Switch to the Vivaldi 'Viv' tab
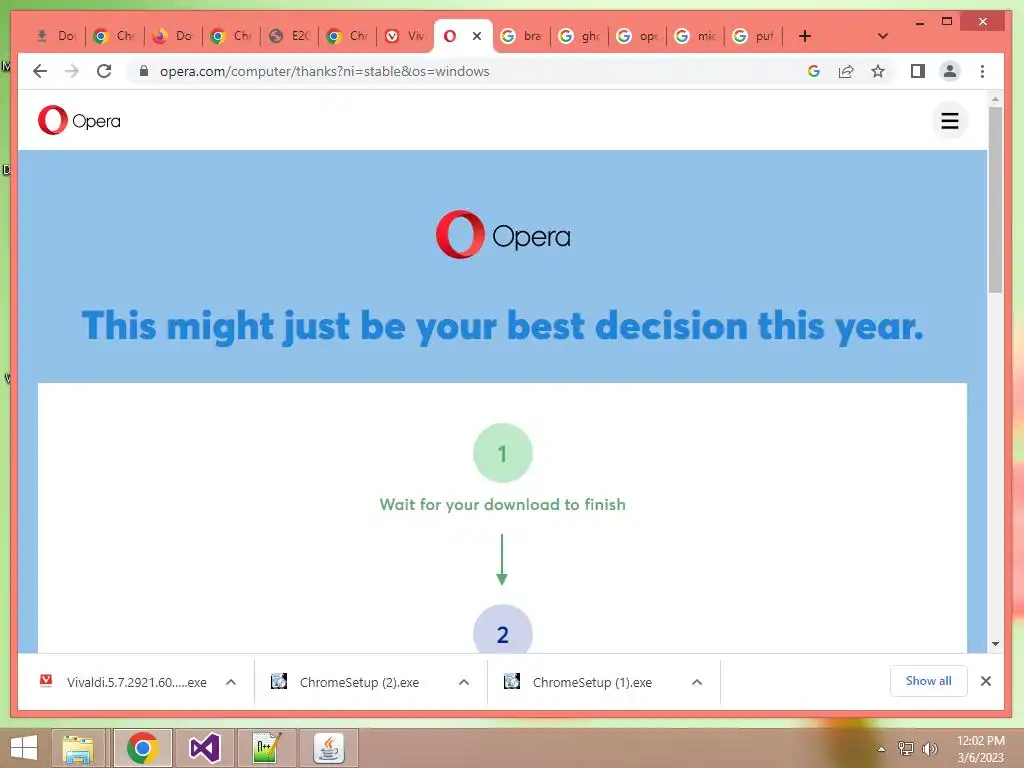 pyautogui.click(x=405, y=36)
